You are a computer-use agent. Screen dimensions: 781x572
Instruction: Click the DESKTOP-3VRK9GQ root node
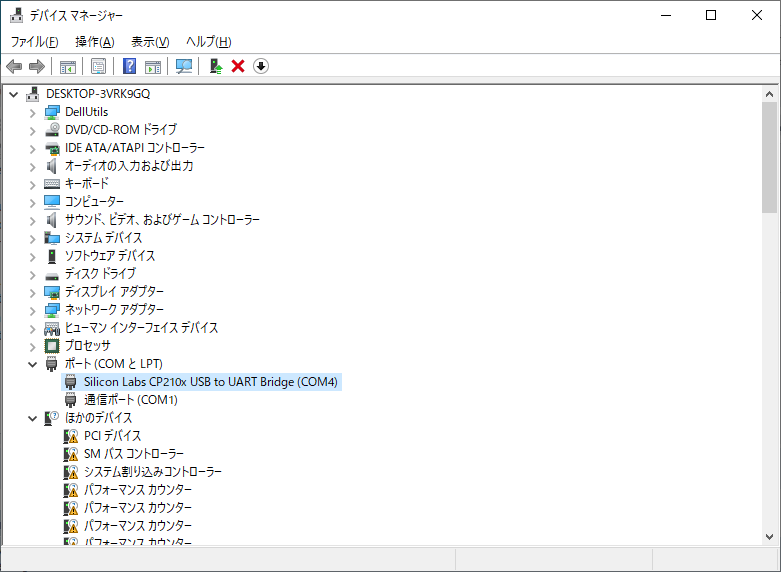(x=97, y=94)
